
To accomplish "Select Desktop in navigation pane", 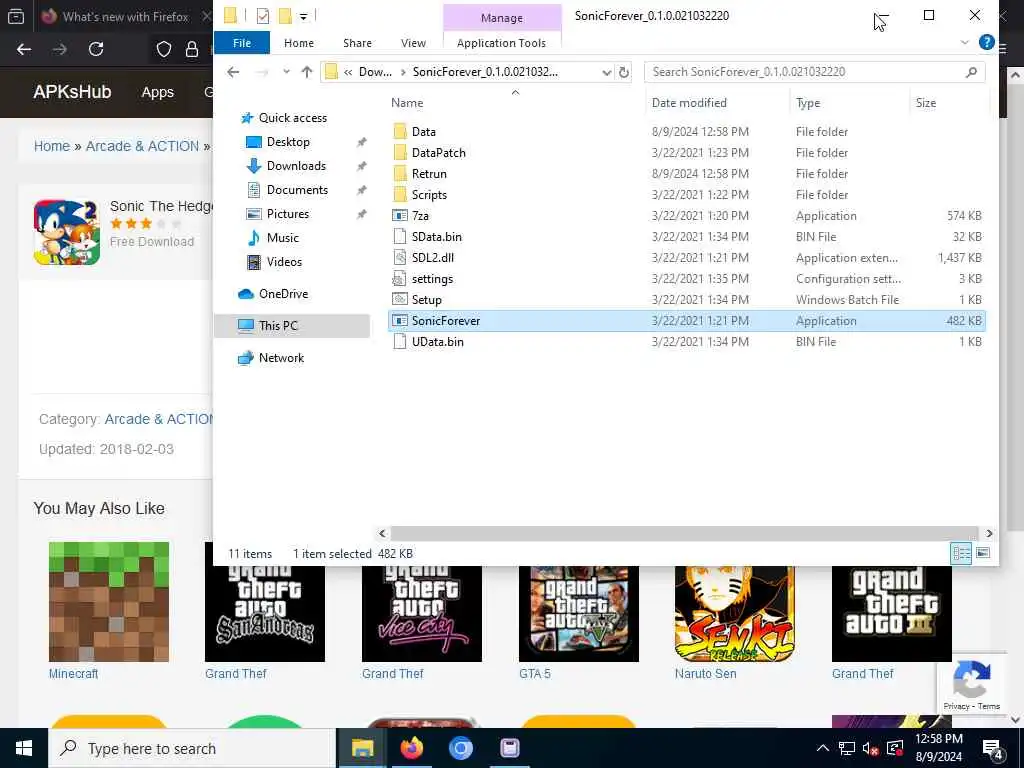I will [x=288, y=142].
